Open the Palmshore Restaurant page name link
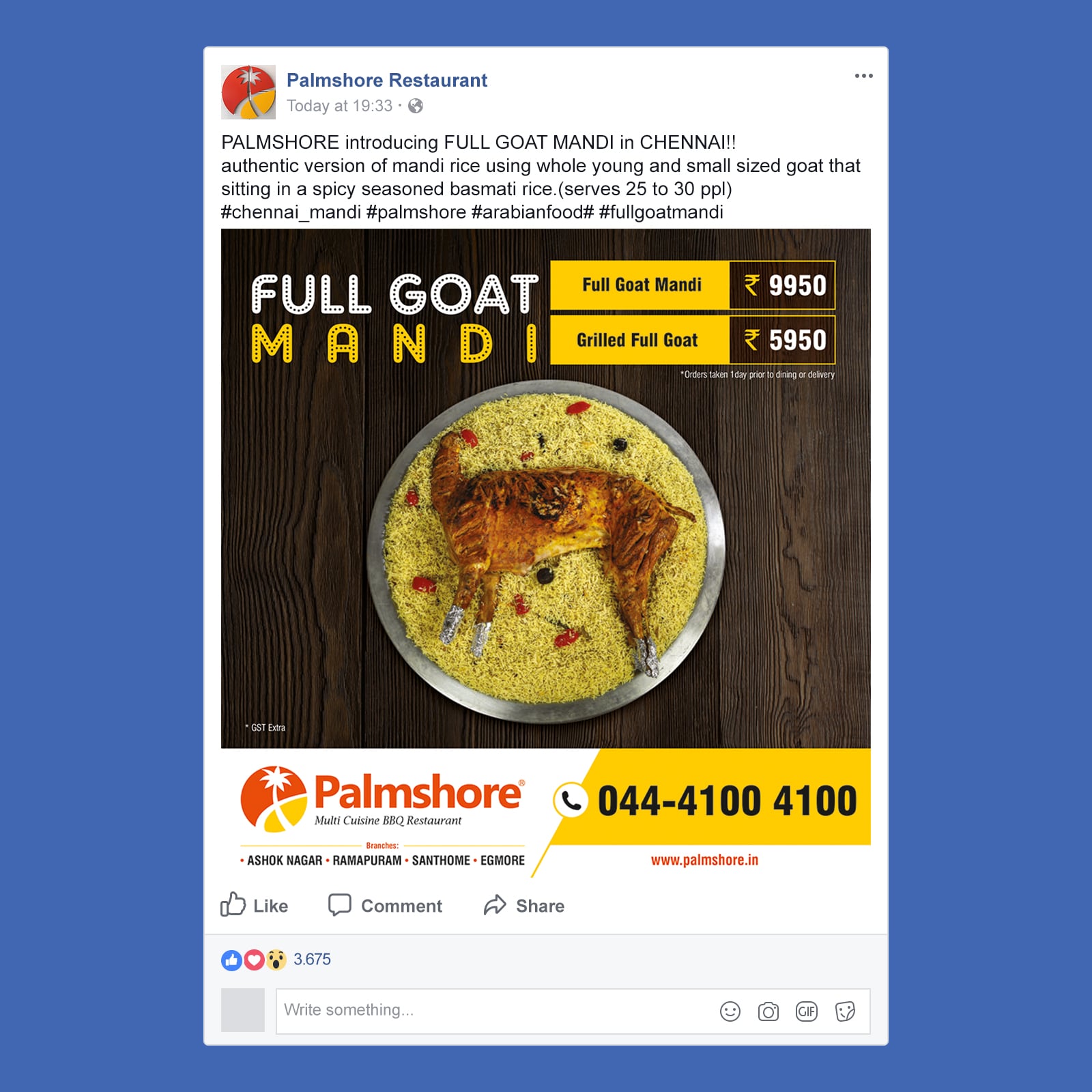The height and width of the screenshot is (1092, 1092). tap(387, 81)
